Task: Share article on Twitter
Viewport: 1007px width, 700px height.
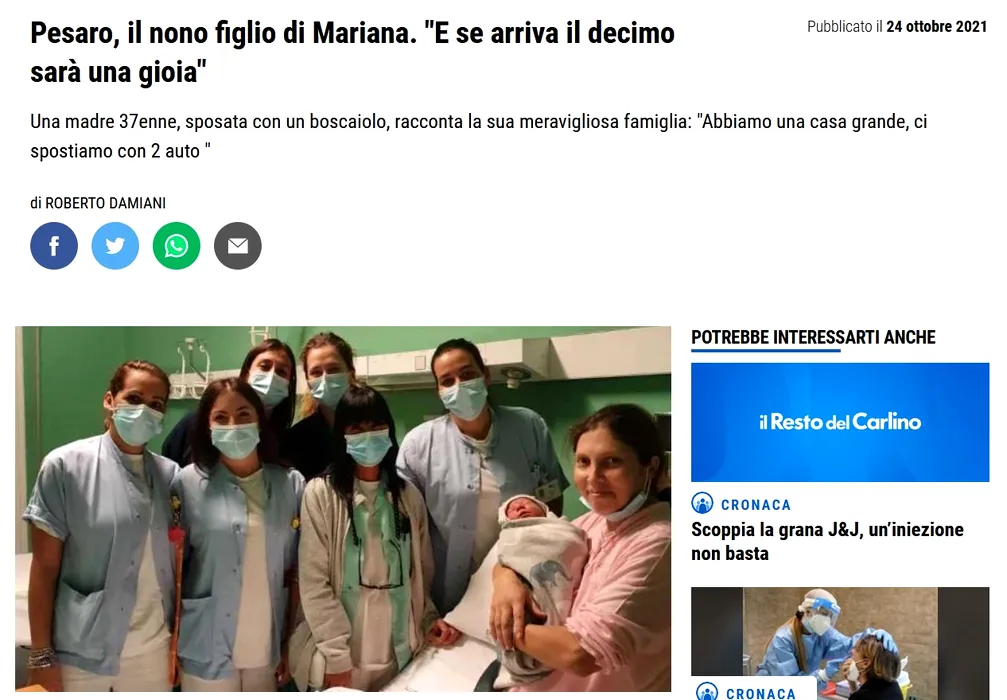Action: point(115,246)
